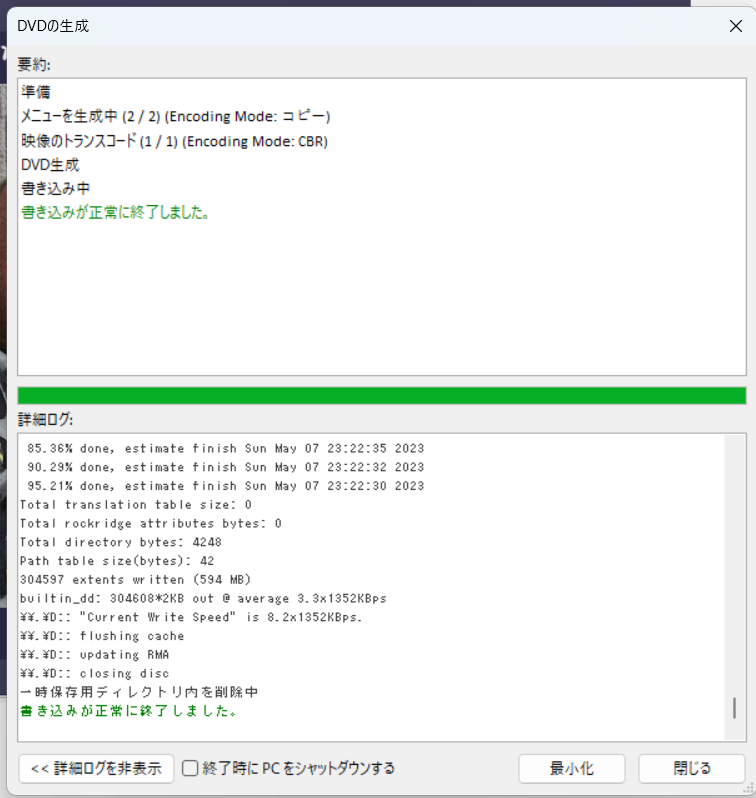Viewport: 756px width, 798px height.
Task: Select the メニューを生成中 (2 / 2) summary entry
Action: pyautogui.click(x=175, y=116)
